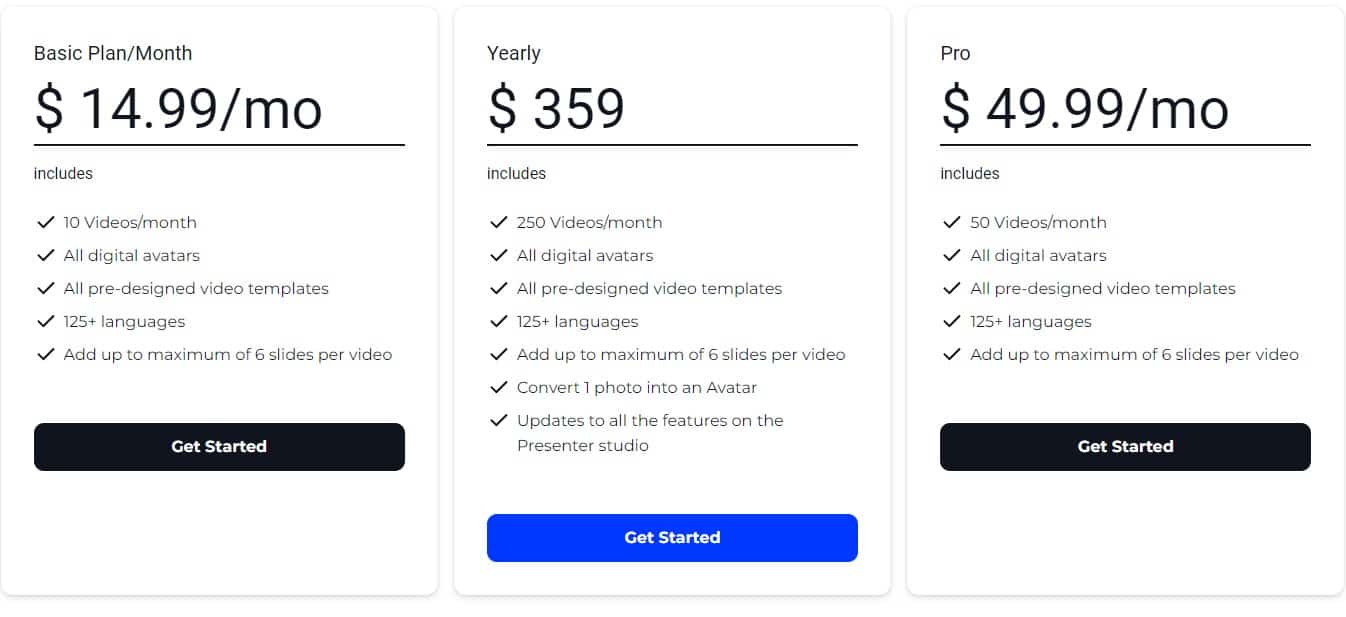Click the checkmark next to All pre-designed video templates in Yearly

tap(500, 288)
